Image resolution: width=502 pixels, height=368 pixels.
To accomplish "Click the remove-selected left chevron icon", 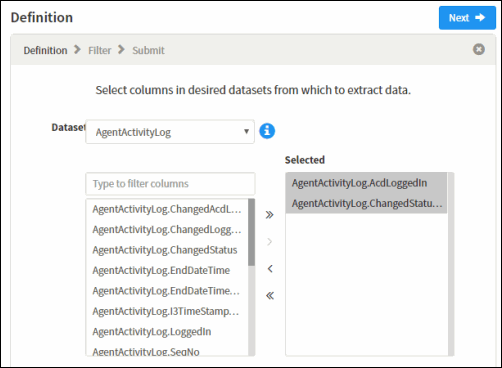I will (x=270, y=269).
